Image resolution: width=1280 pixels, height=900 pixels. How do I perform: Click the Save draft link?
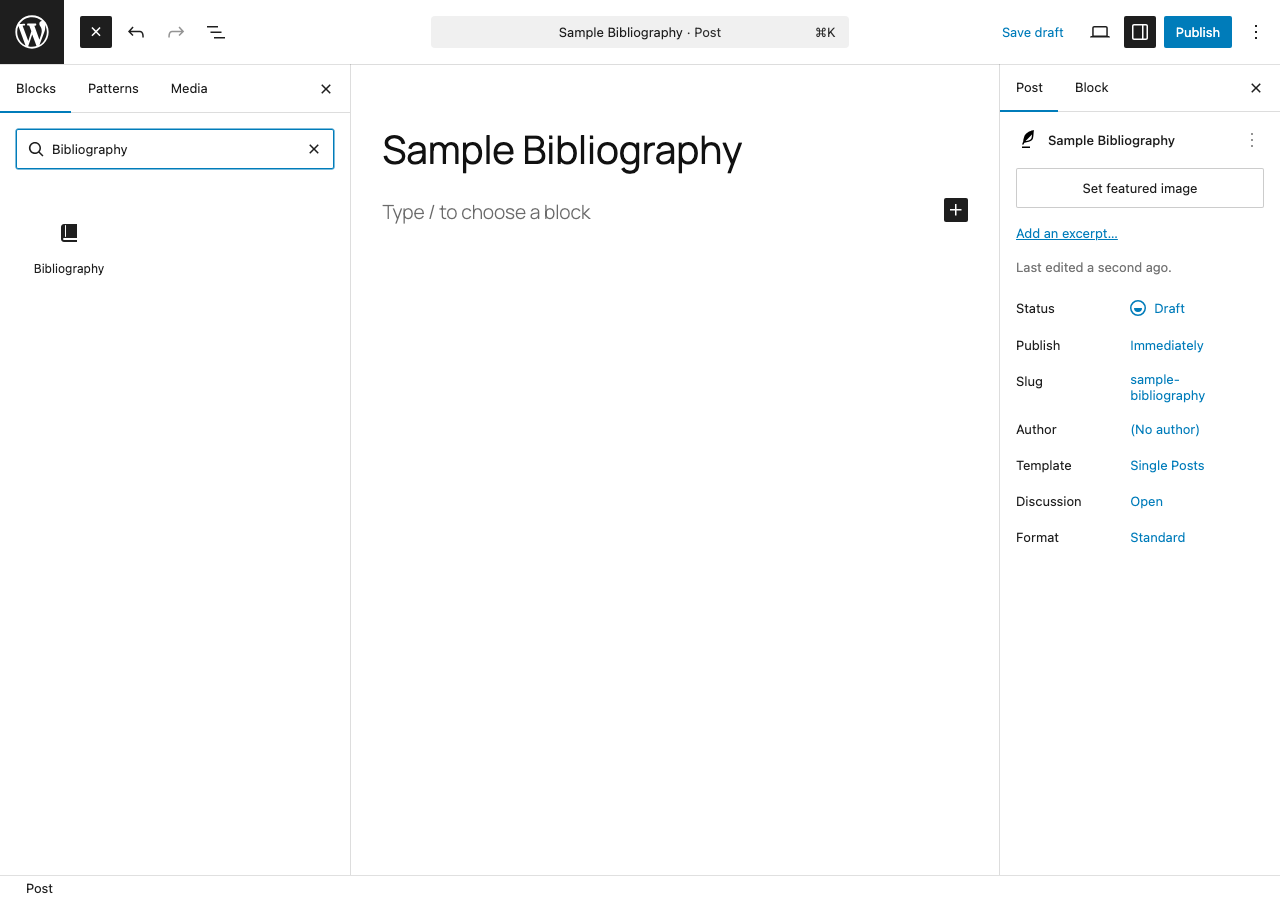coord(1032,32)
